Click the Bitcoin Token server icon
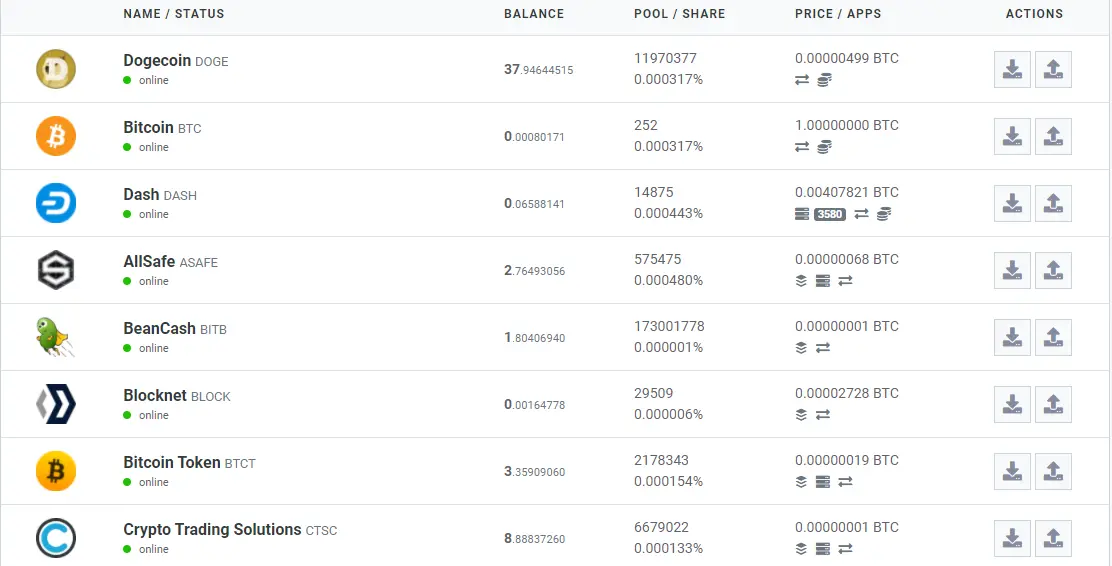Viewport: 1112px width, 566px height. 823,482
